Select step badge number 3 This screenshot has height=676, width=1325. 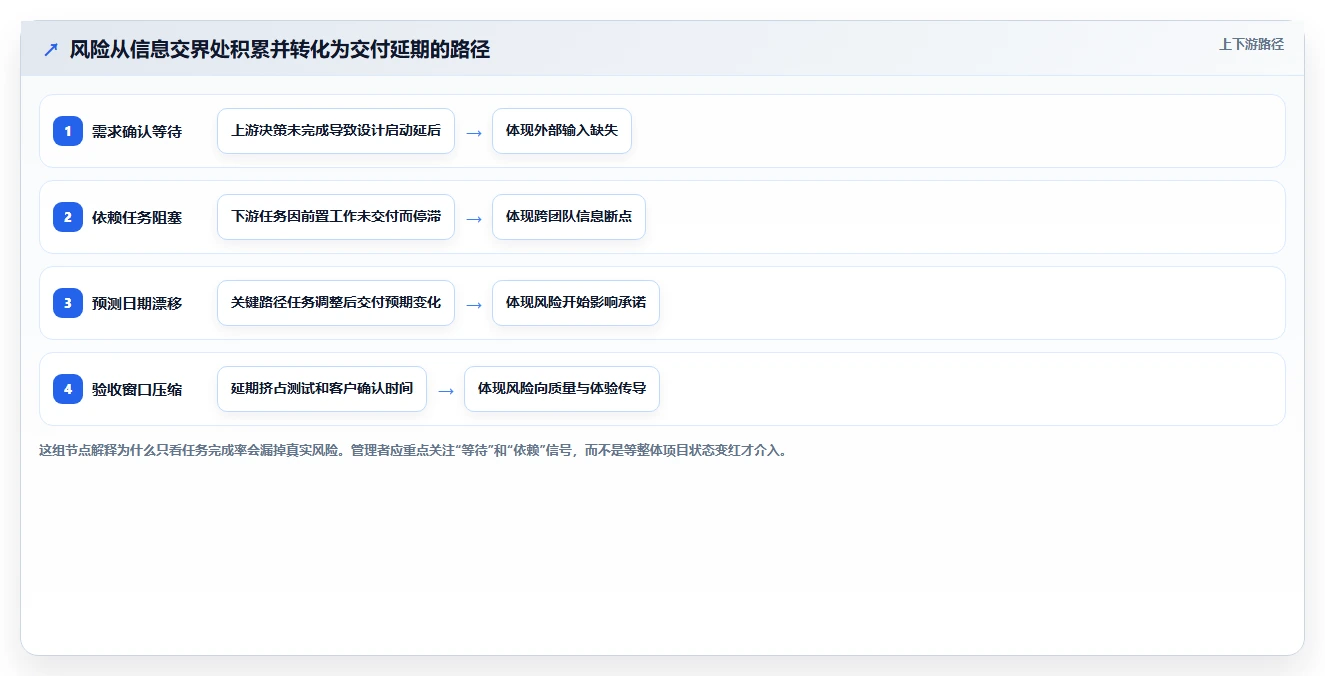click(x=68, y=303)
